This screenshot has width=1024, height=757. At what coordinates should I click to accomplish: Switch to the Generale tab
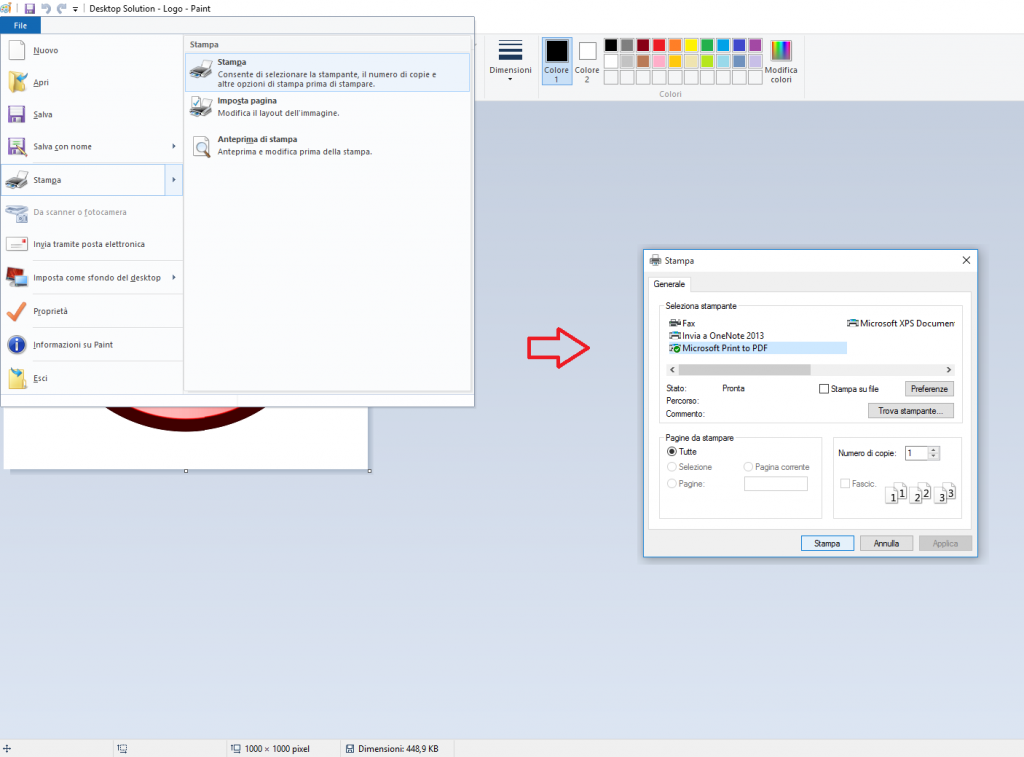(x=669, y=284)
